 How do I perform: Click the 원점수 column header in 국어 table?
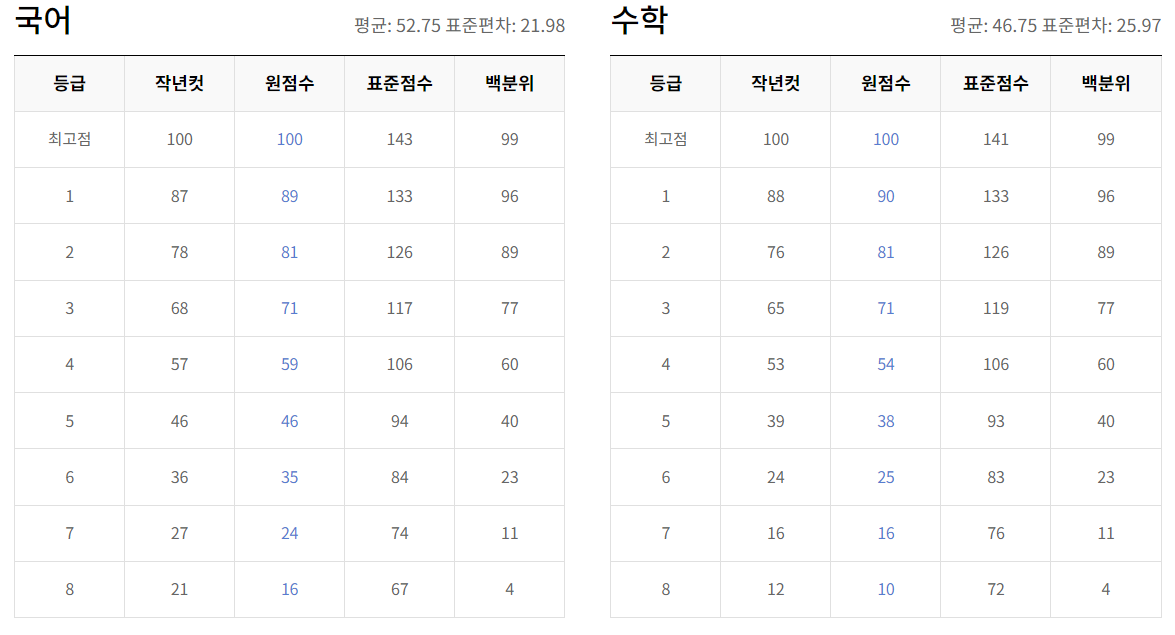coord(289,83)
